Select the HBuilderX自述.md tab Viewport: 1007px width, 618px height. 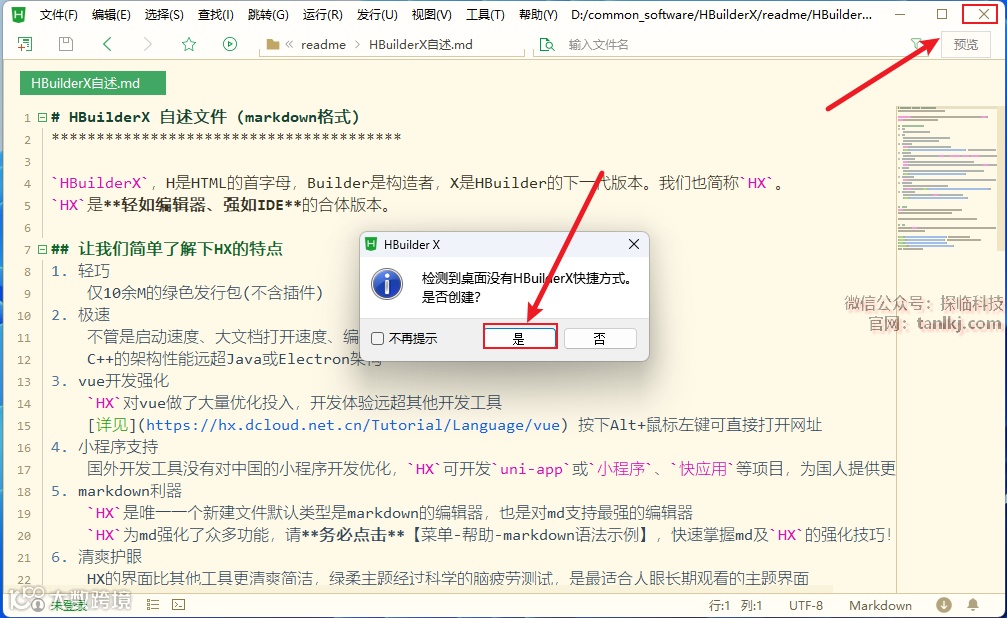pos(92,83)
